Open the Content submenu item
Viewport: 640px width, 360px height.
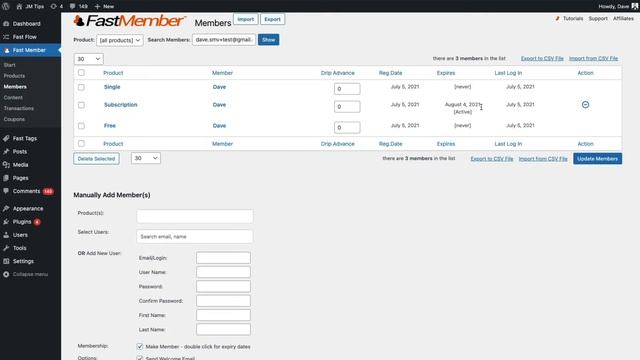click(x=13, y=98)
